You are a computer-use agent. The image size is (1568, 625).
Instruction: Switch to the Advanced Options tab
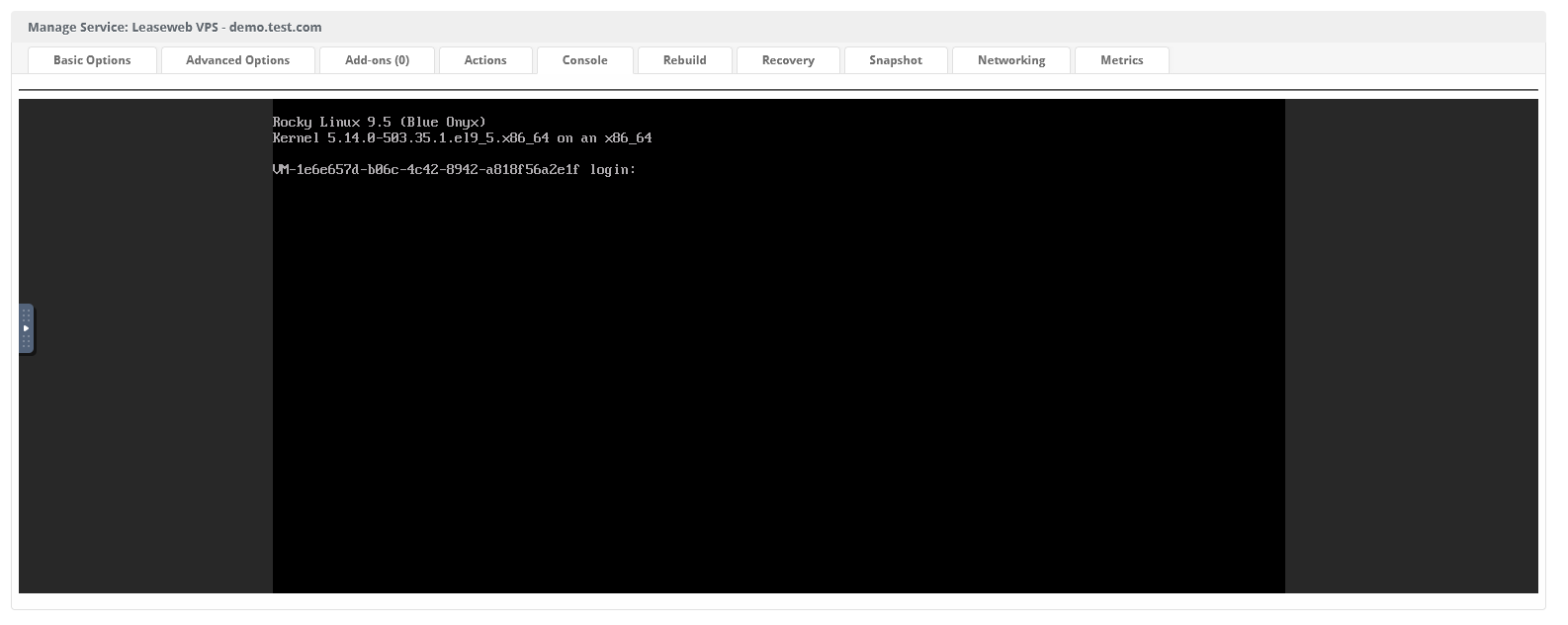coord(238,60)
